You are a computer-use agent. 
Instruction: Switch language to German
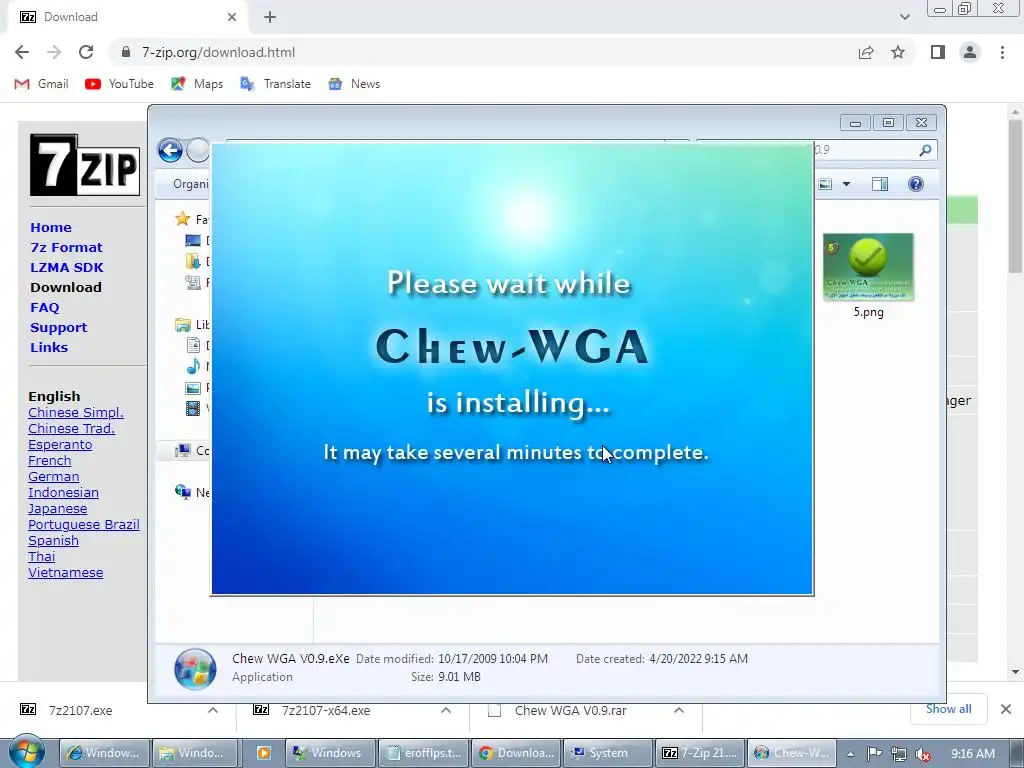click(54, 477)
